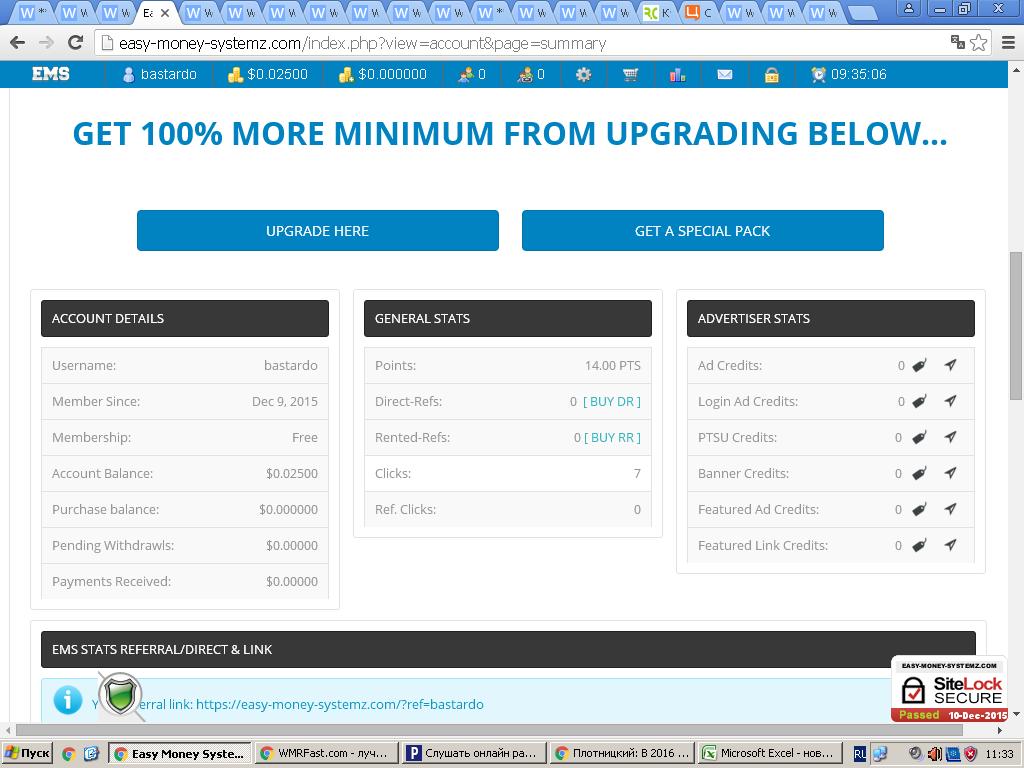Click the $0.02500 account balance coins icon

235,74
